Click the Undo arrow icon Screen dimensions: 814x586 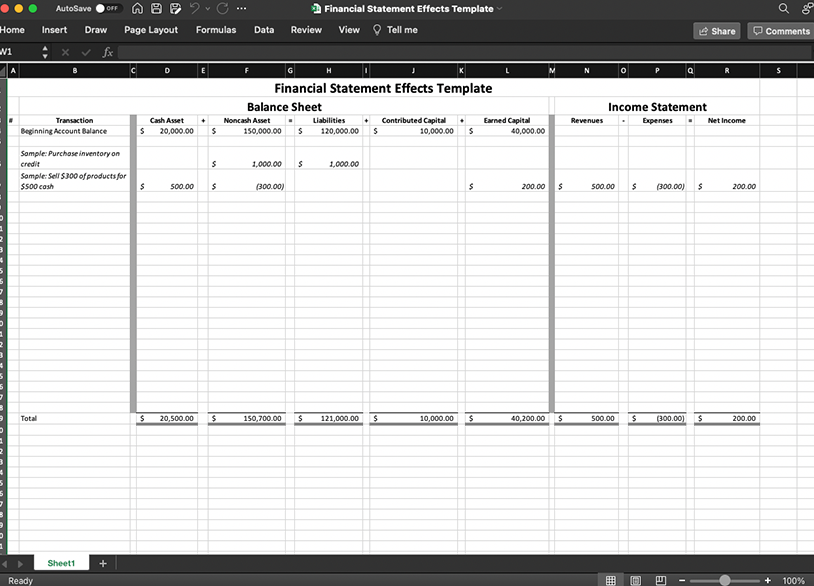(x=195, y=8)
